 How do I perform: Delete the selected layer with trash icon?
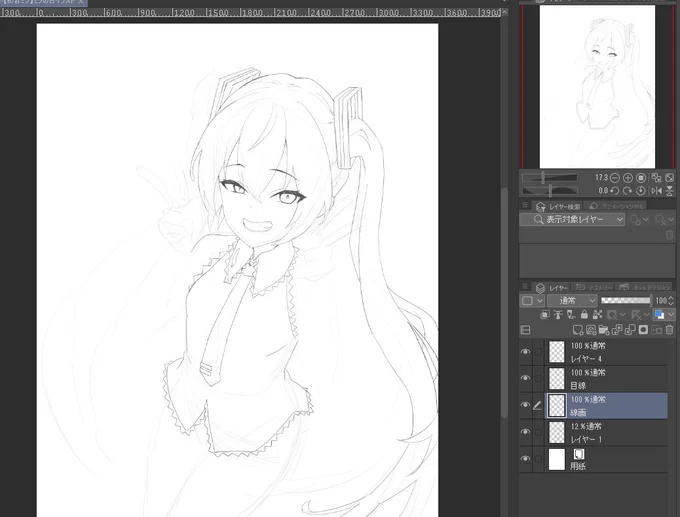click(x=670, y=330)
